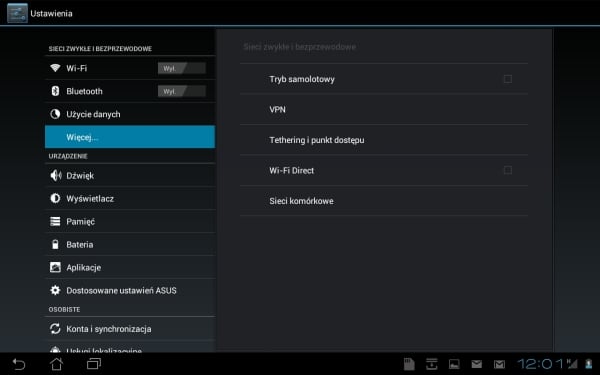
Task: Tap the picture notification icon
Action: [454, 364]
